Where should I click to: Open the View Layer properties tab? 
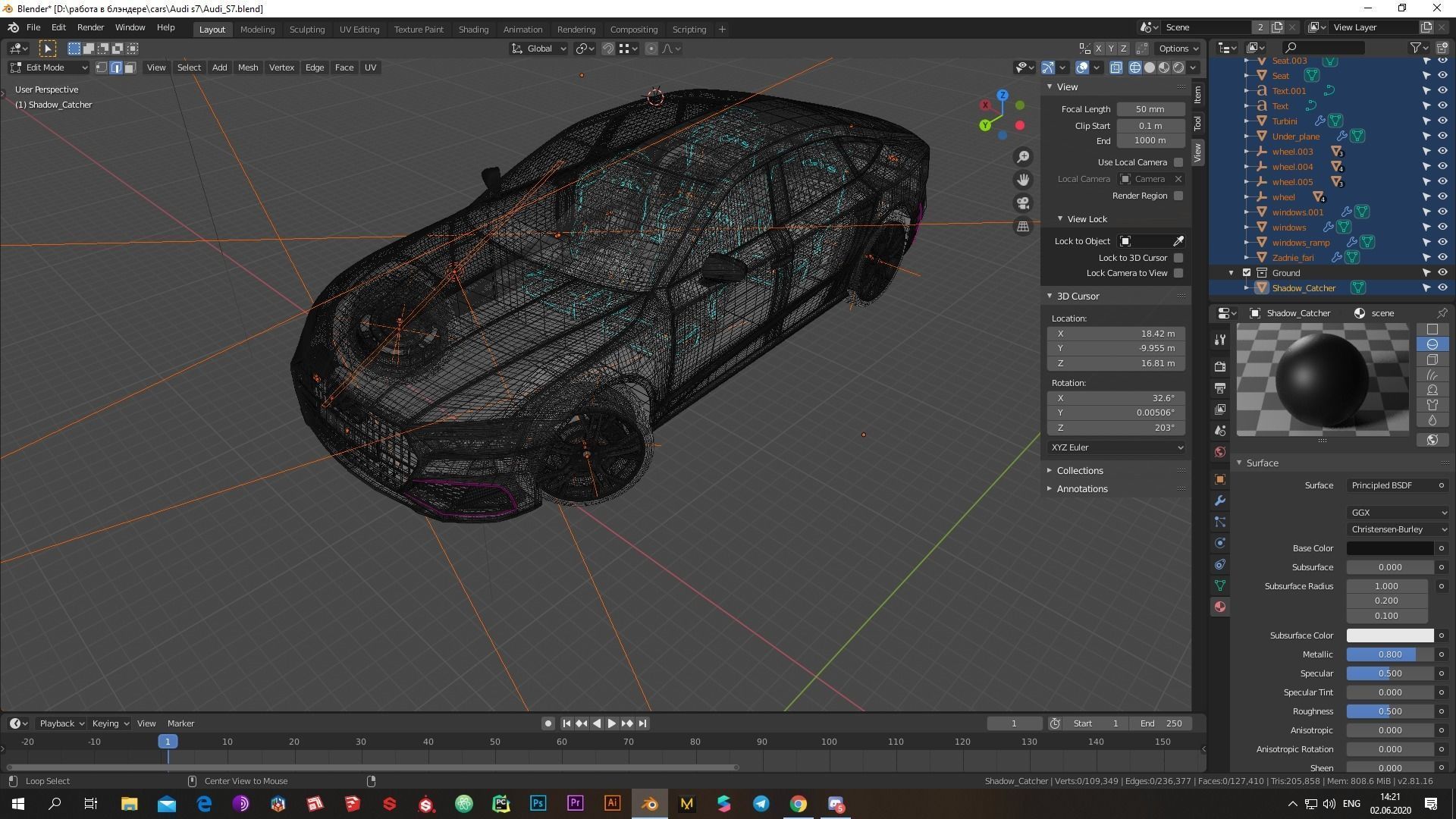pos(1219,409)
